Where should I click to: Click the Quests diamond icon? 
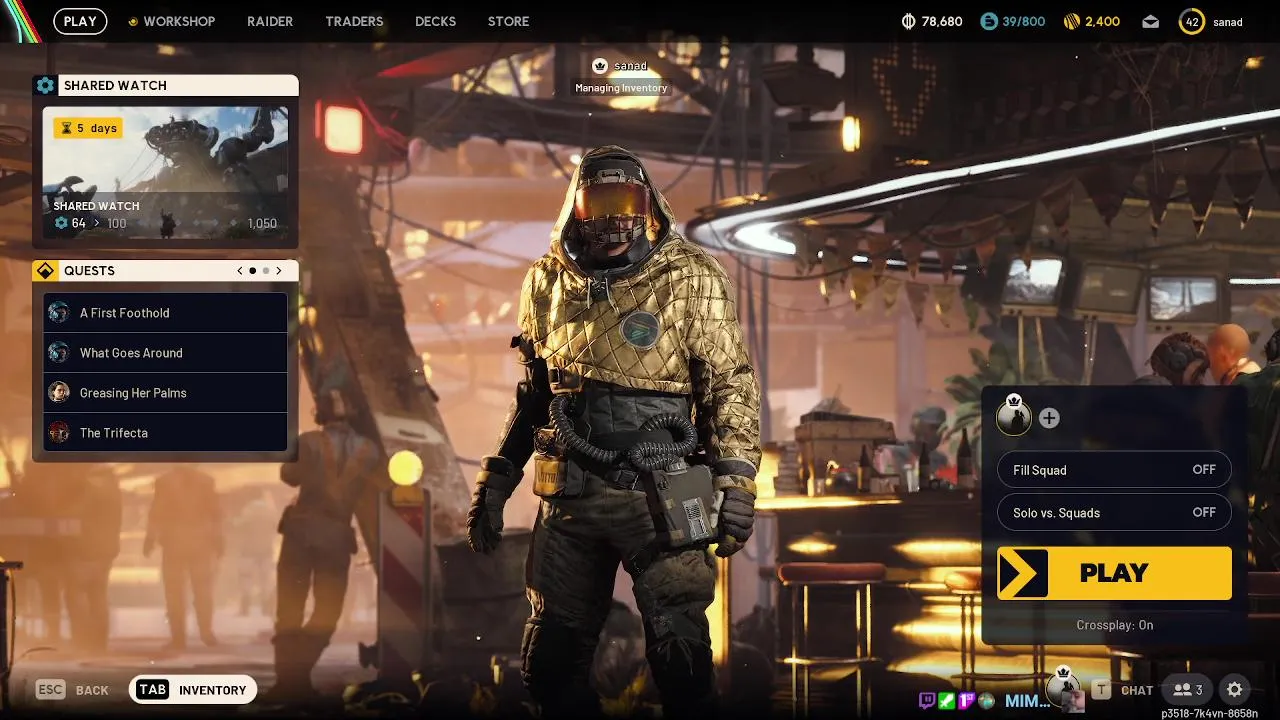[45, 271]
